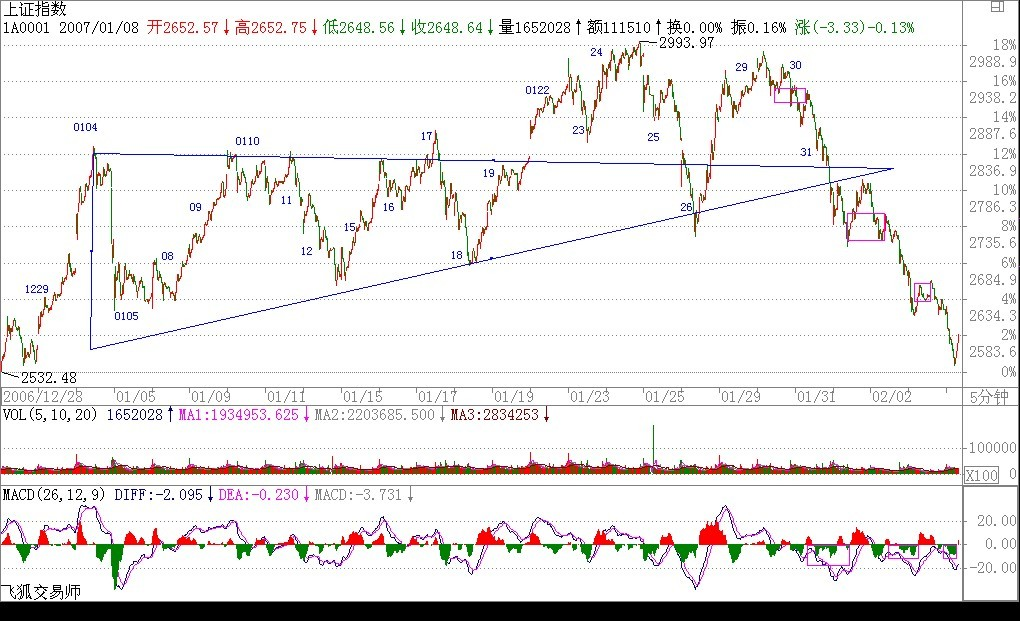Screen dimensions: 1020x621
Task: Click the MA1 volume average value
Action: click(238, 413)
